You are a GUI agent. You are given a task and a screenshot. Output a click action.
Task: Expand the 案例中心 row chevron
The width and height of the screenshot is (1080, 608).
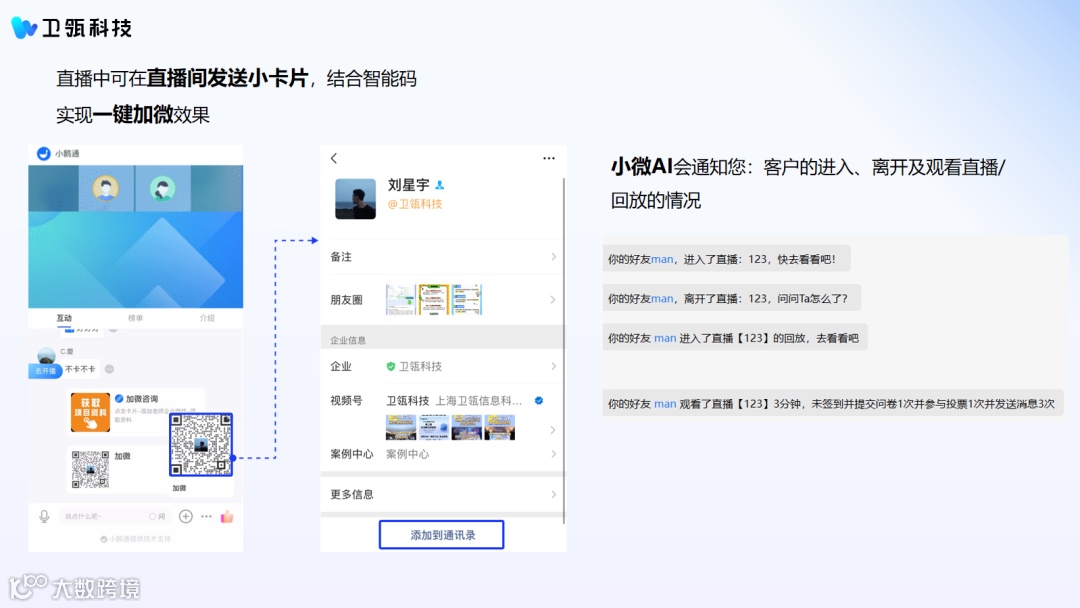[x=553, y=454]
